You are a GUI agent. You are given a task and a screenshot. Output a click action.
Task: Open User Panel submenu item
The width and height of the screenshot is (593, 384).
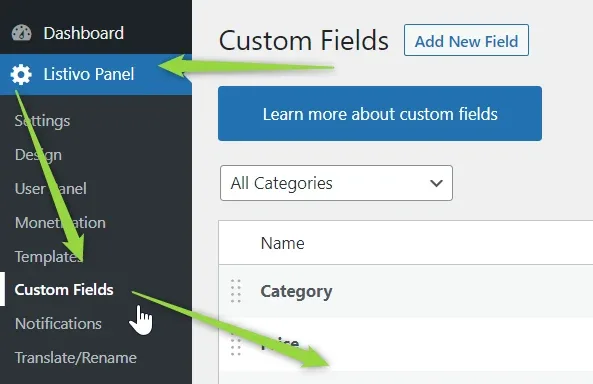click(51, 189)
